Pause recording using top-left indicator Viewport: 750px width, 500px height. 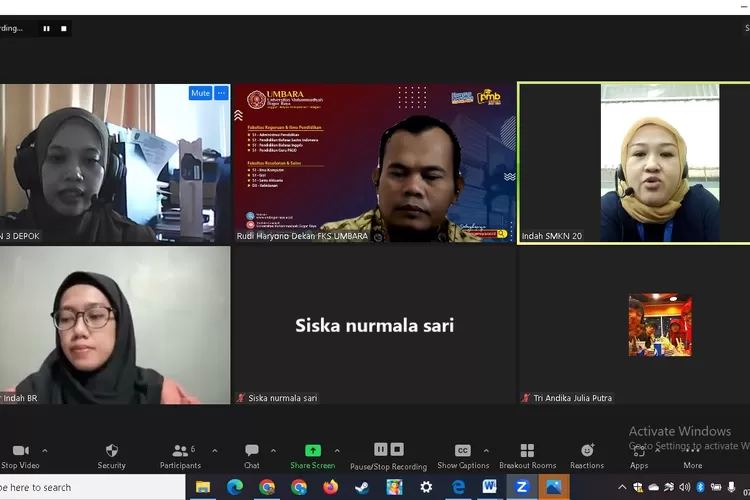46,29
